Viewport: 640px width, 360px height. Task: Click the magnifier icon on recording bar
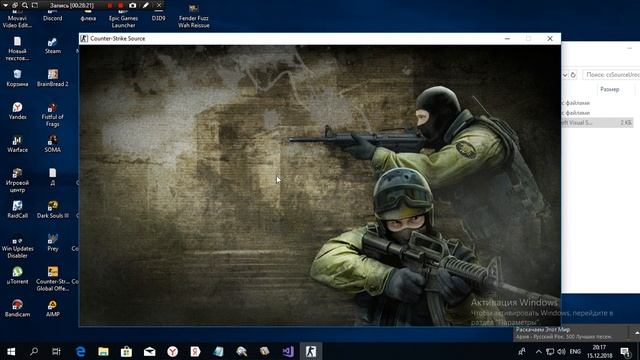click(x=25, y=5)
